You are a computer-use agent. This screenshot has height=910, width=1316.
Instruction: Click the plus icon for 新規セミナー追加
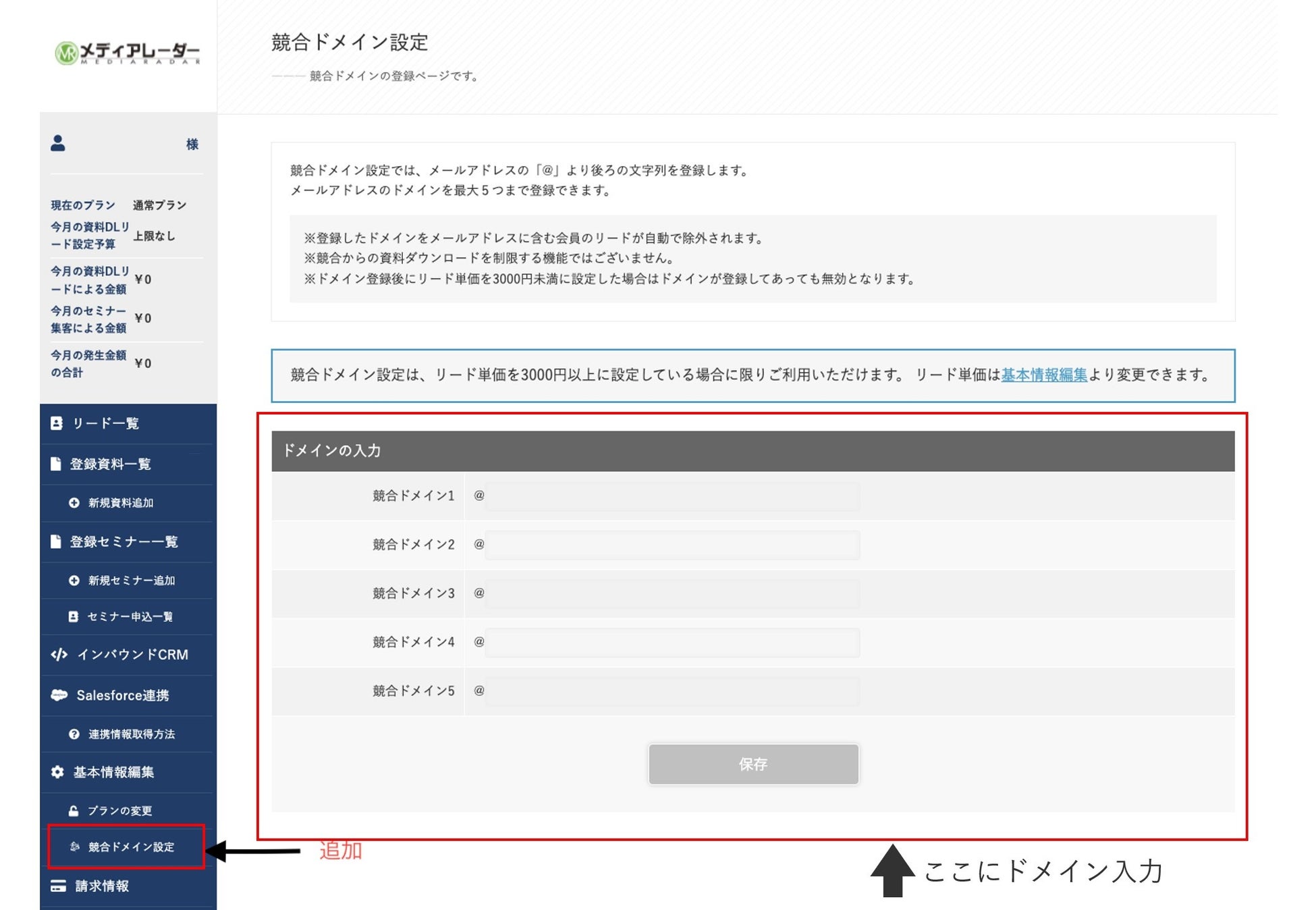[x=74, y=581]
